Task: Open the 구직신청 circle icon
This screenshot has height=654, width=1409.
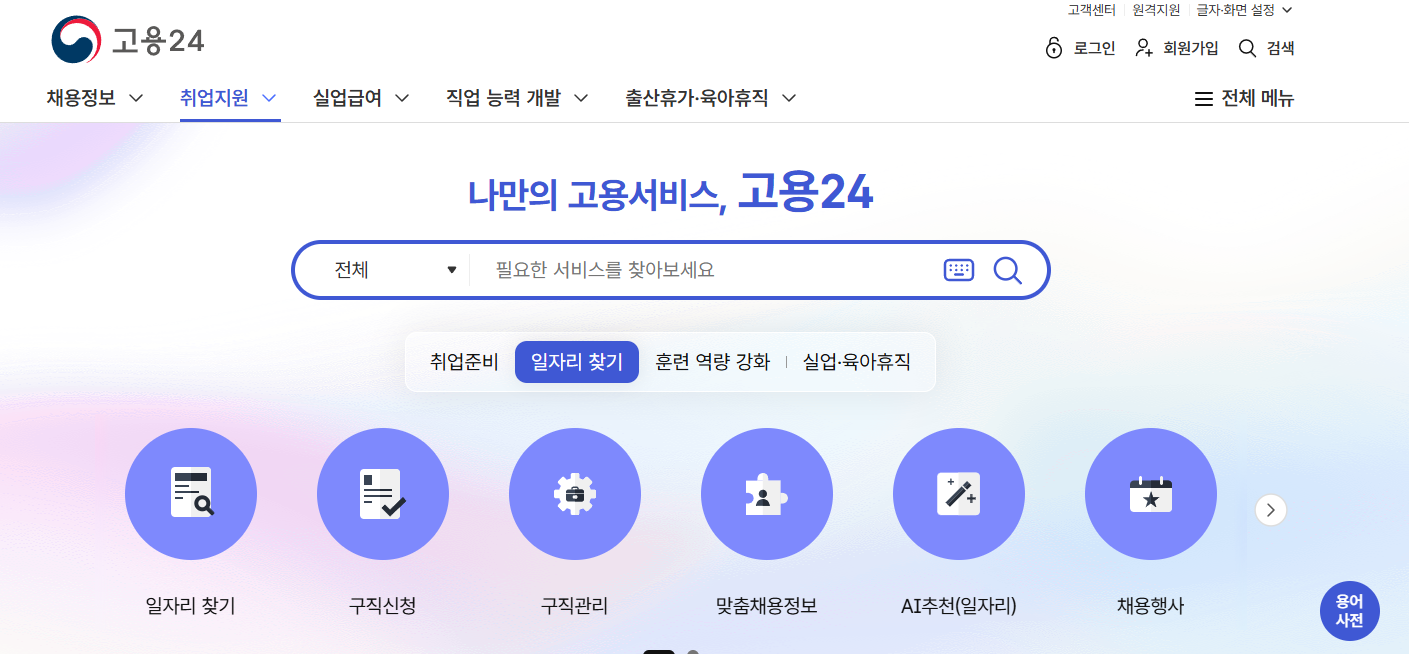Action: click(383, 493)
